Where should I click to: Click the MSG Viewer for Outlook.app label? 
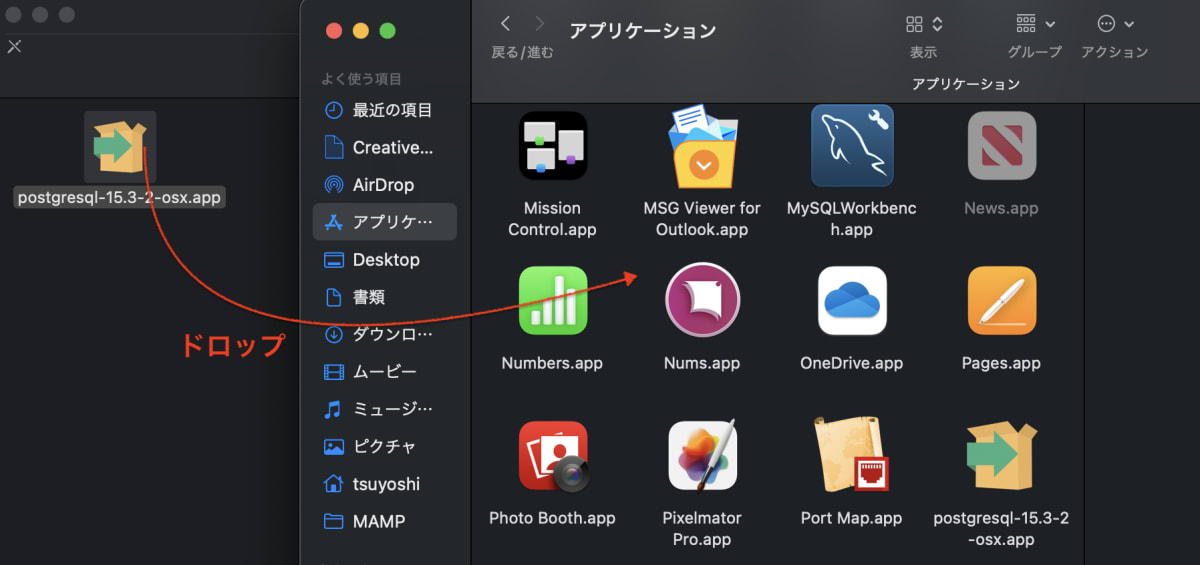click(x=702, y=219)
